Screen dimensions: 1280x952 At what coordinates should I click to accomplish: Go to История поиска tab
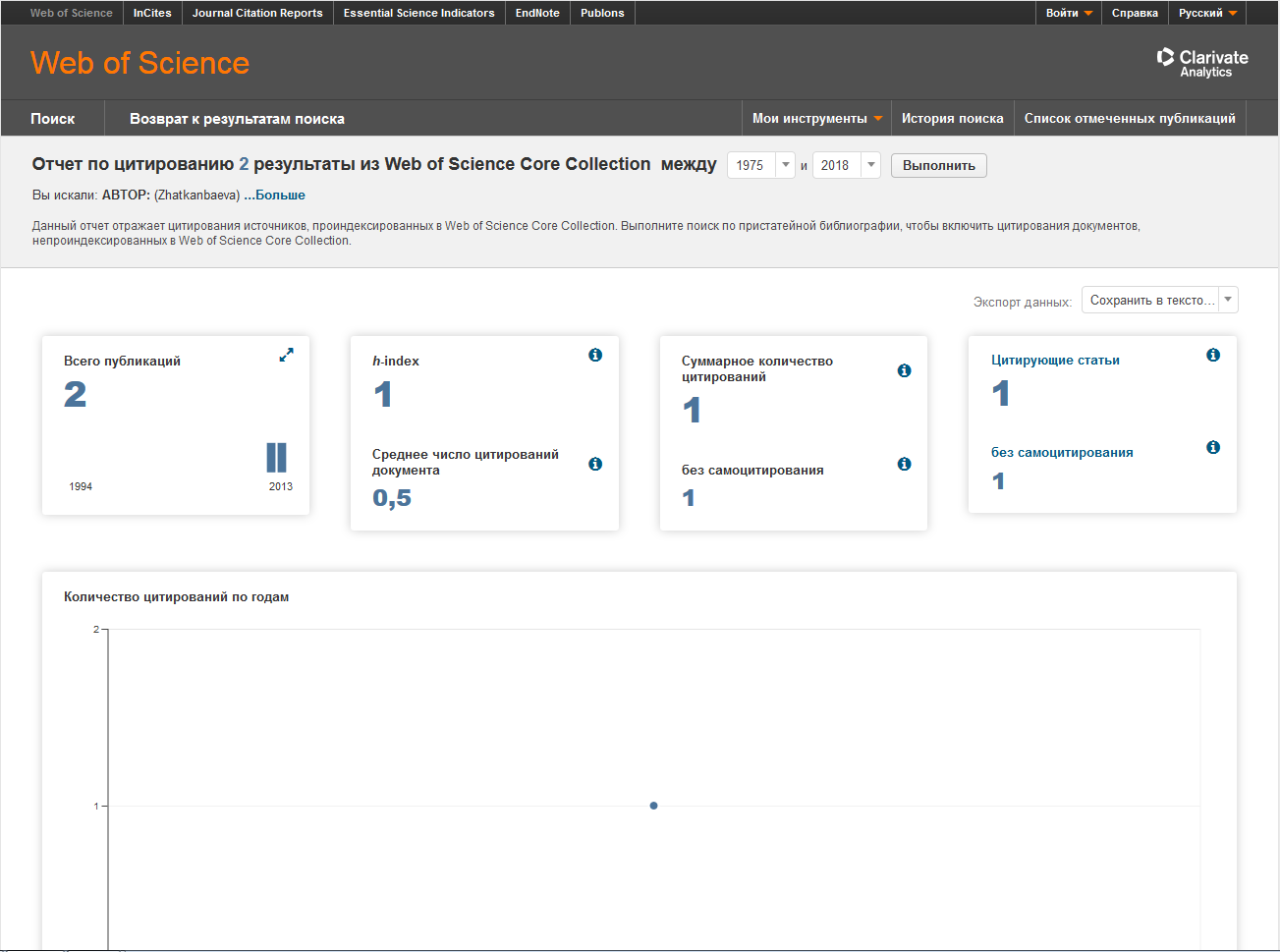coord(952,118)
